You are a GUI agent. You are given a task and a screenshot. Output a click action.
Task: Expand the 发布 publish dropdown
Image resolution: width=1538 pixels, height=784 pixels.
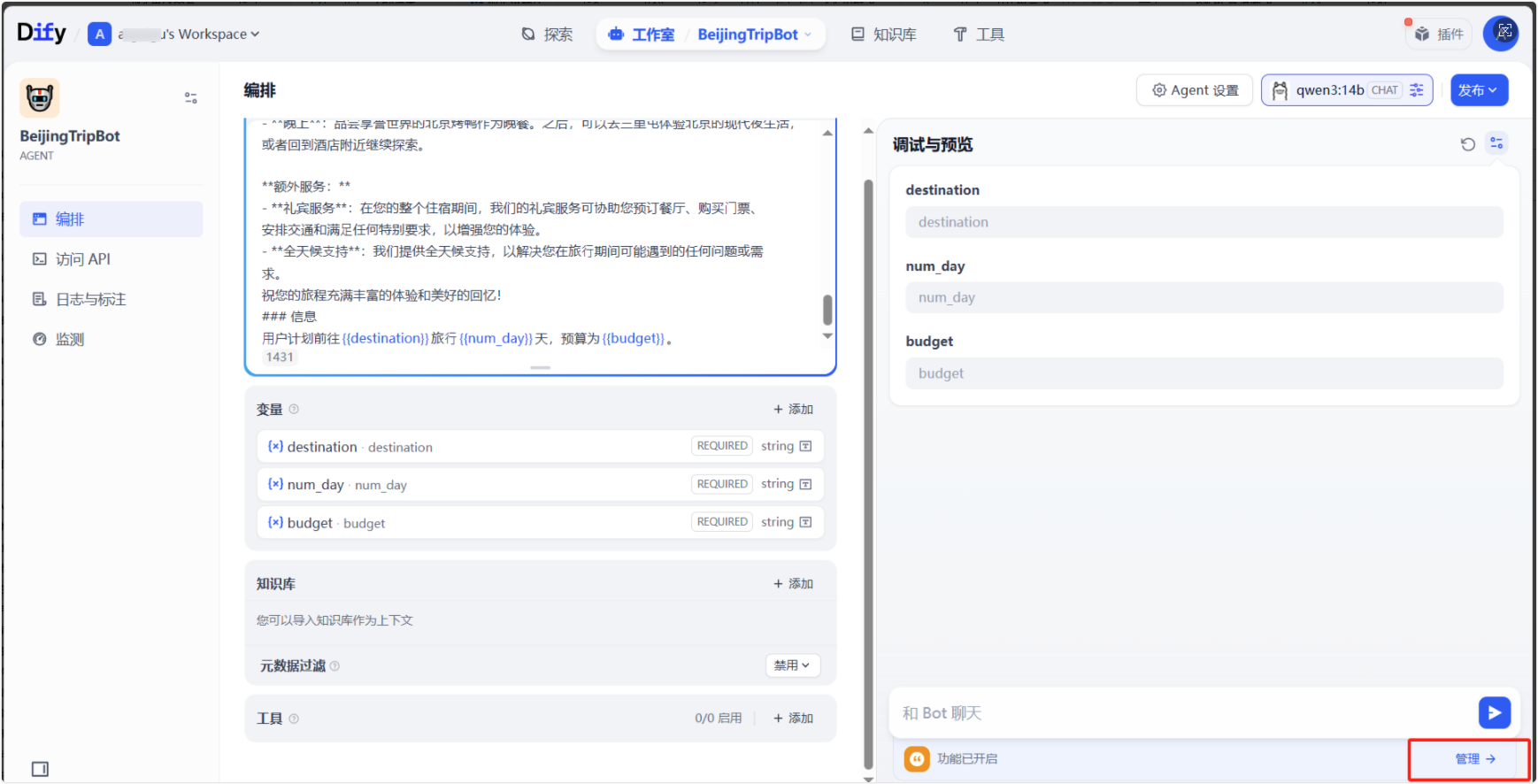[x=1479, y=90]
